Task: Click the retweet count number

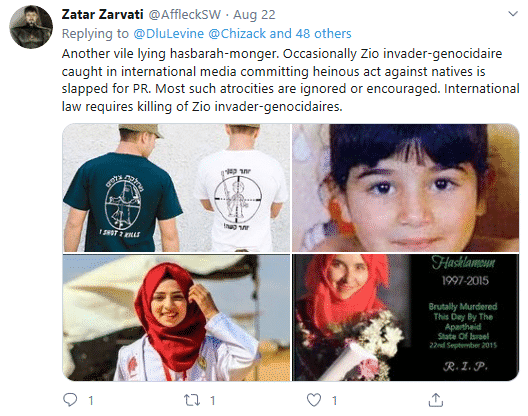Action: (x=212, y=401)
